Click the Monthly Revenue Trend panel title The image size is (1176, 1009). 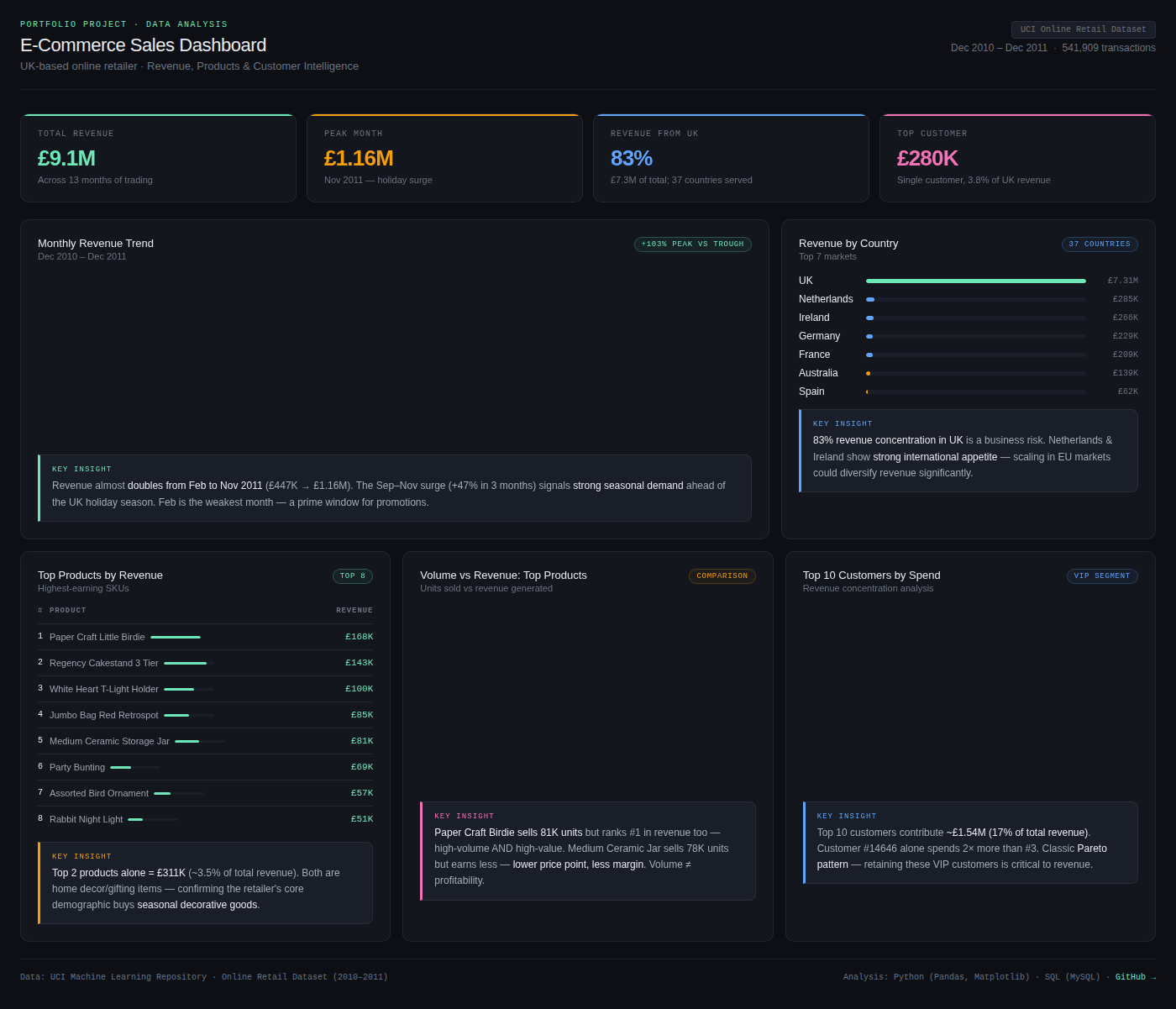pyautogui.click(x=96, y=244)
